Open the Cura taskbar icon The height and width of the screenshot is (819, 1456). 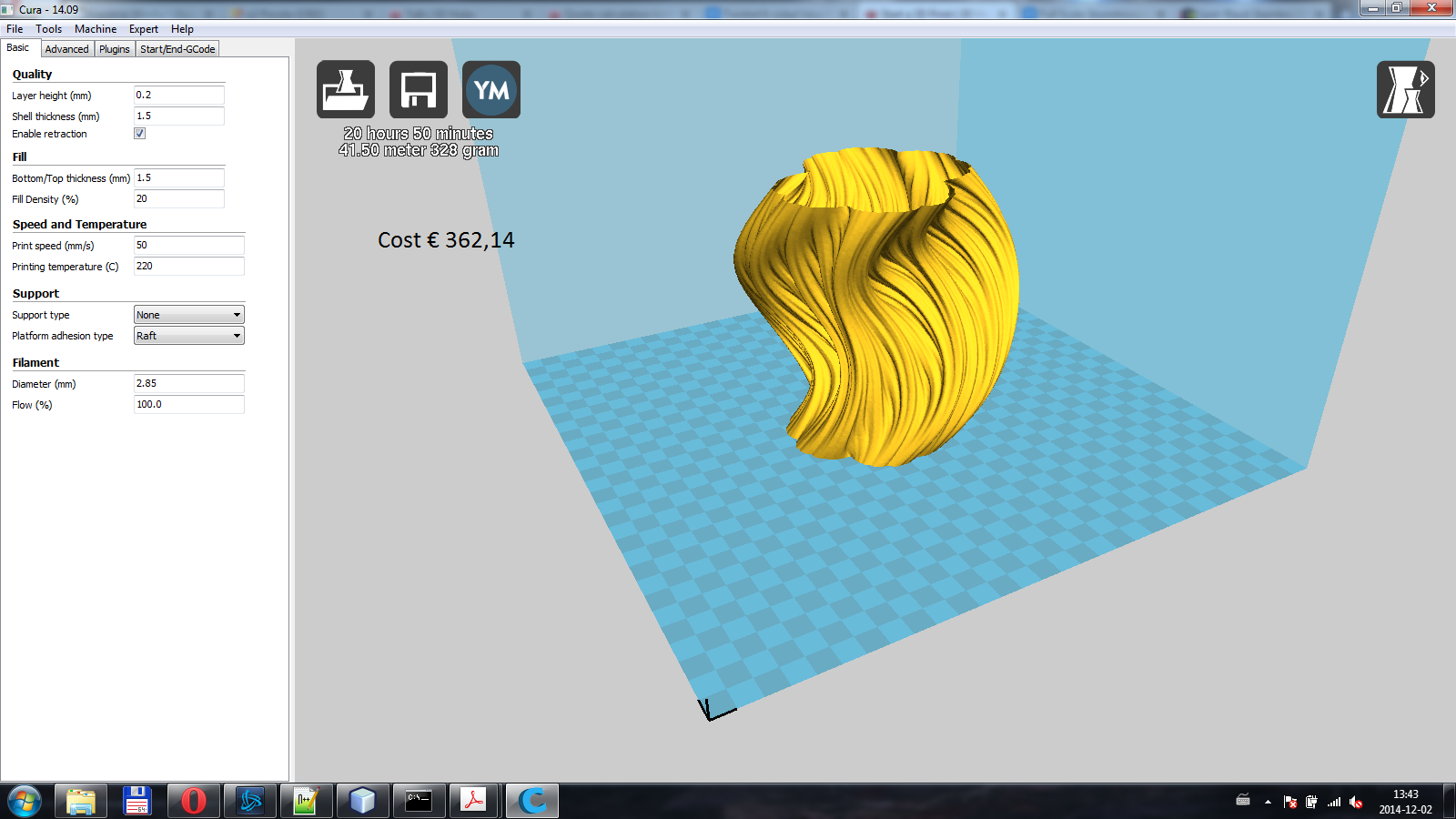coord(531,801)
